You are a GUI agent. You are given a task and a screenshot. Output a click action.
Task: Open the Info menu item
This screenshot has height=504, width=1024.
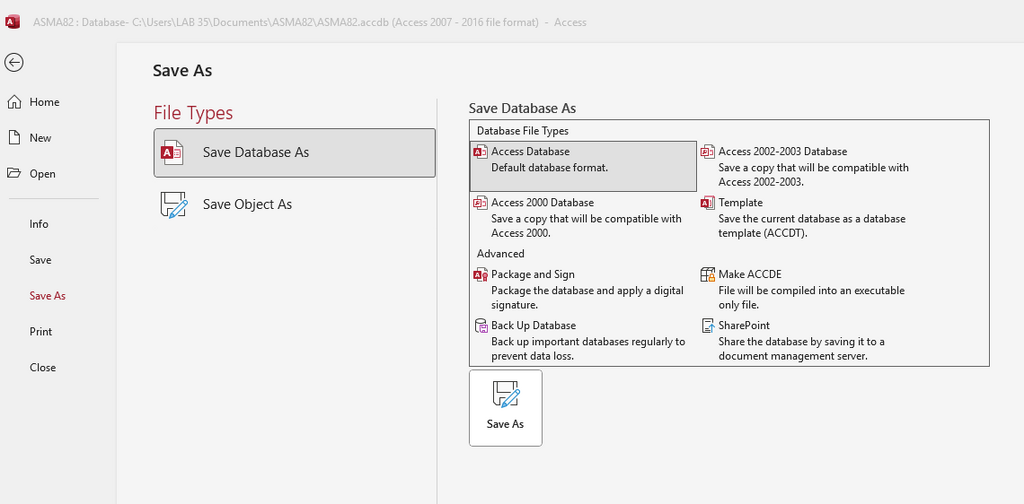[39, 224]
